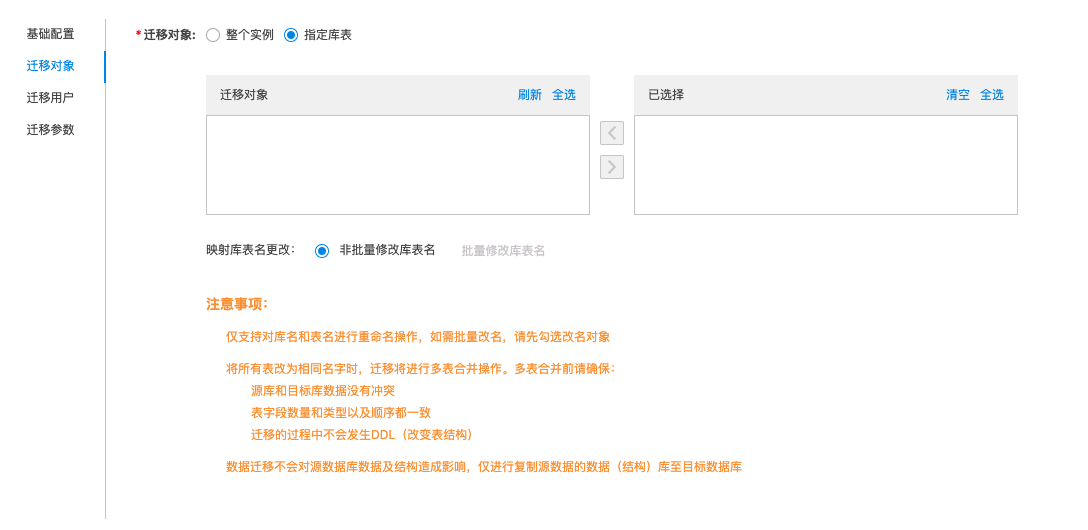Choose the 指定库表 radio option
The height and width of the screenshot is (530, 1088).
(291, 35)
